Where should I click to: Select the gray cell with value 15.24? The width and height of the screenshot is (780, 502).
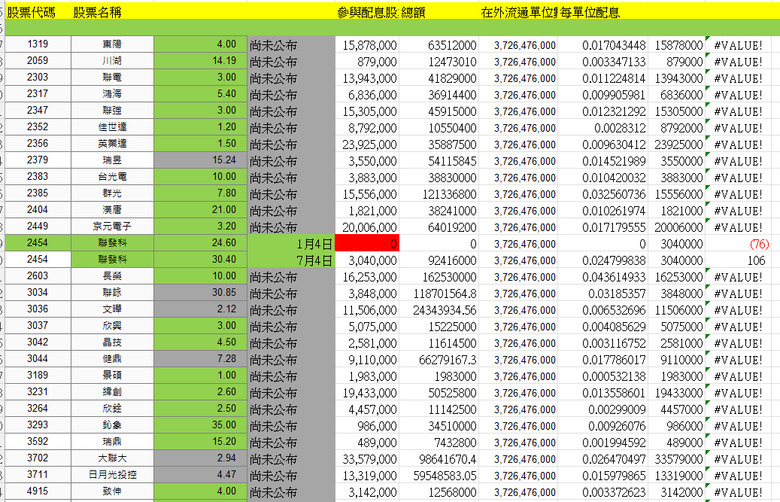click(x=200, y=160)
